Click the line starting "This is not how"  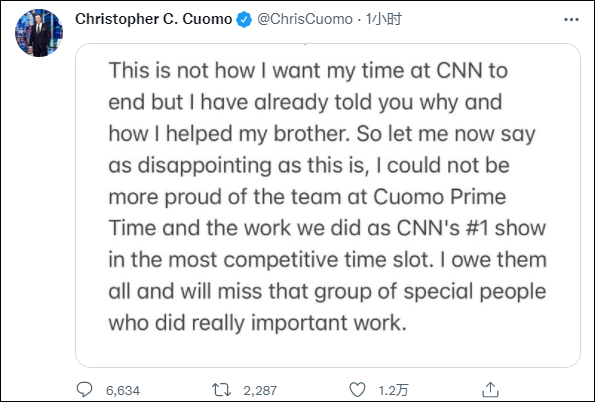308,71
